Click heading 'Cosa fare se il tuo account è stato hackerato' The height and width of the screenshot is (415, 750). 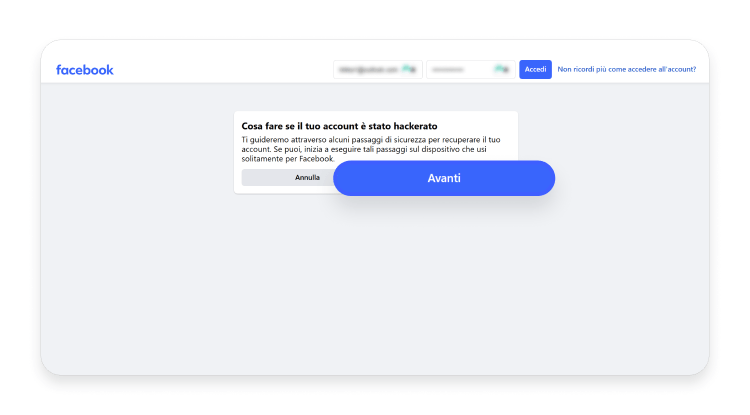tap(339, 126)
